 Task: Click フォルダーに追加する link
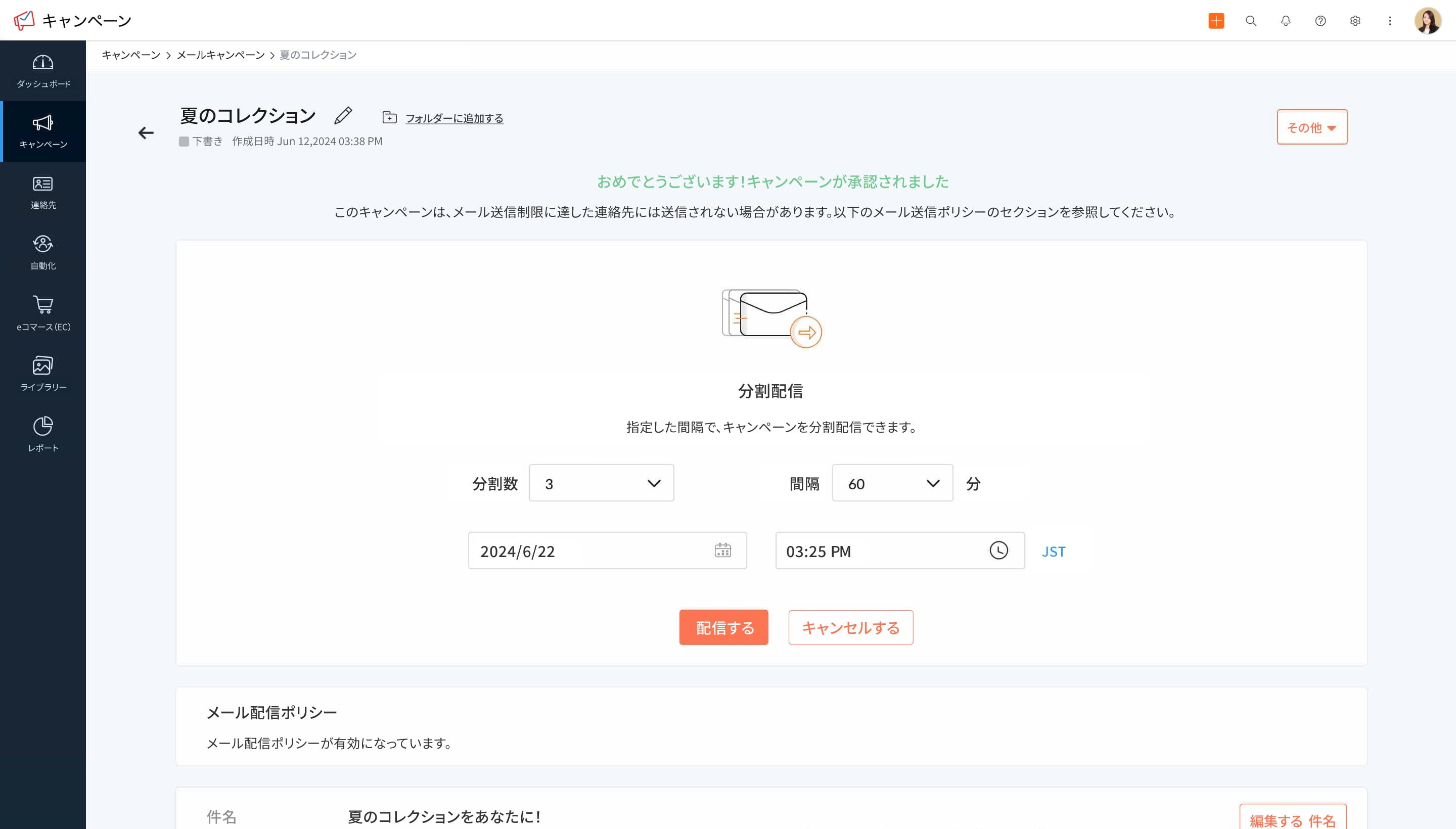pyautogui.click(x=454, y=118)
